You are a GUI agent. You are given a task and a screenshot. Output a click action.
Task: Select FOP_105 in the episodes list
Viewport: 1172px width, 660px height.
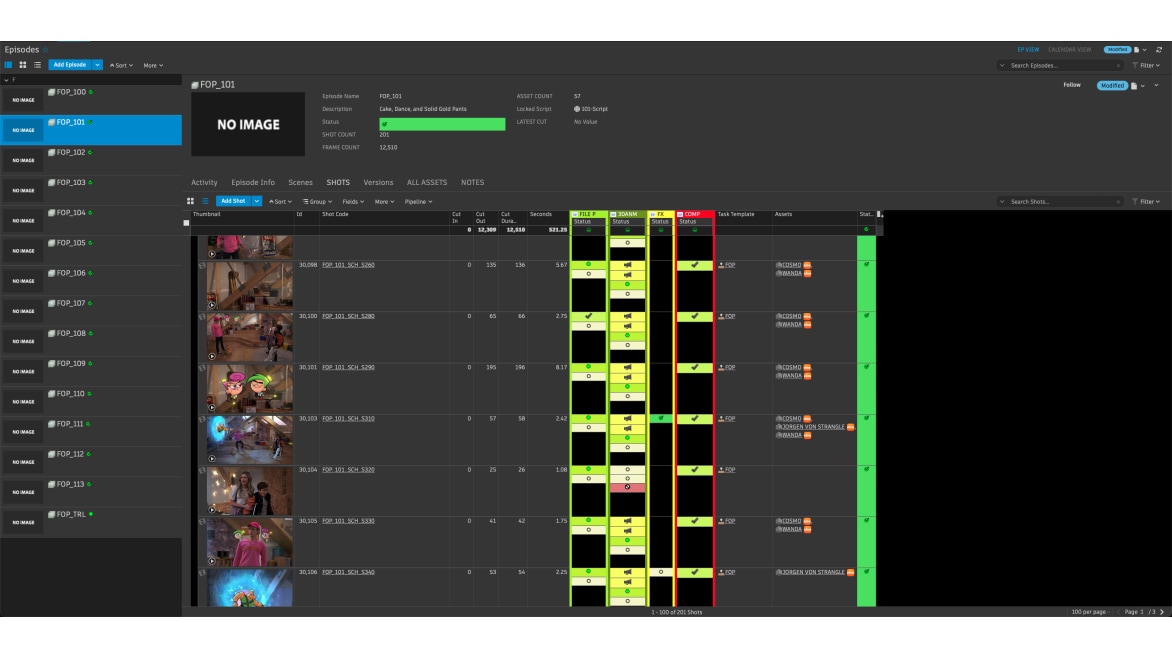[70, 243]
